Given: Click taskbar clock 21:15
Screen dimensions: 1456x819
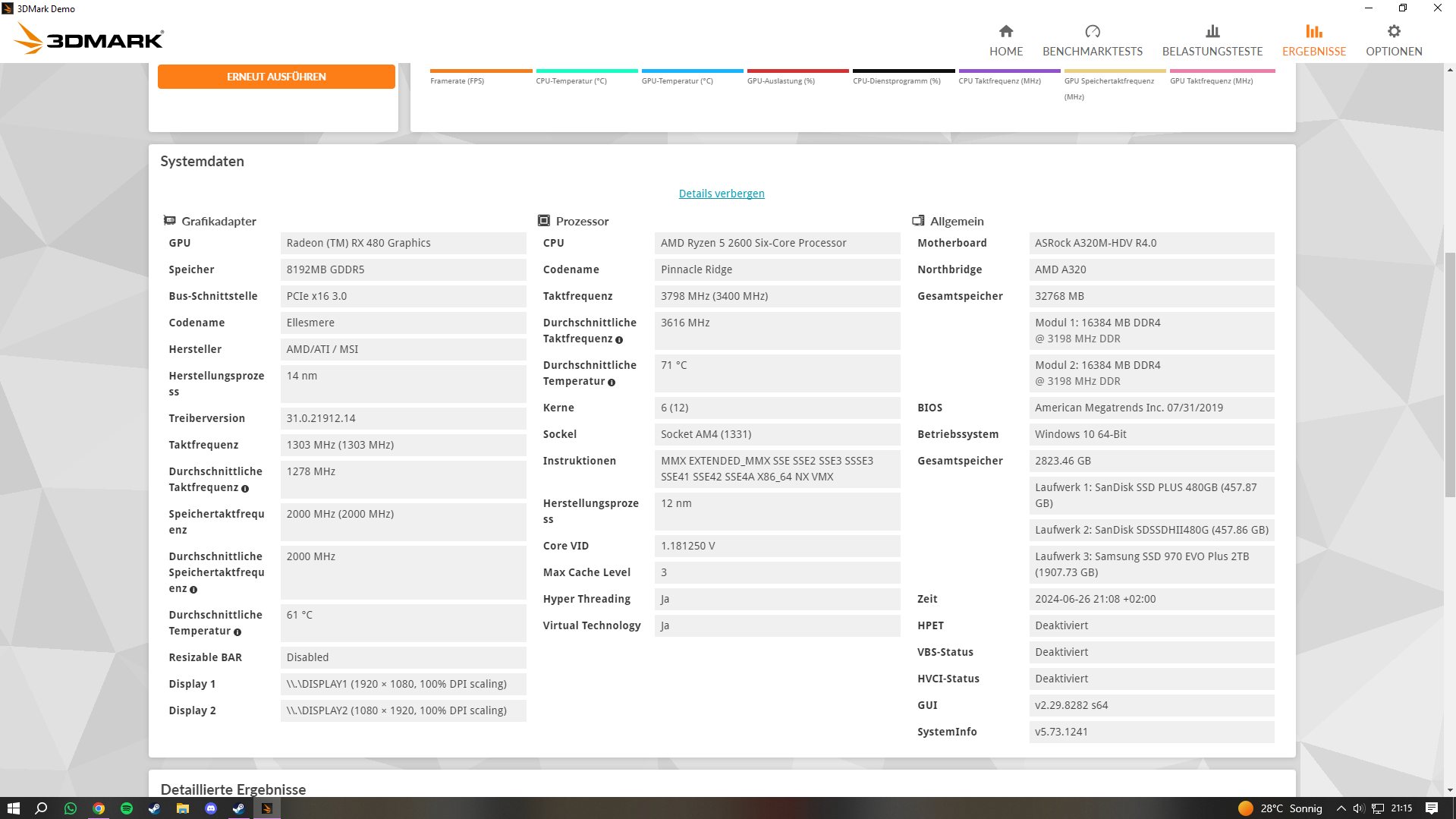Looking at the screenshot, I should pos(1401,808).
